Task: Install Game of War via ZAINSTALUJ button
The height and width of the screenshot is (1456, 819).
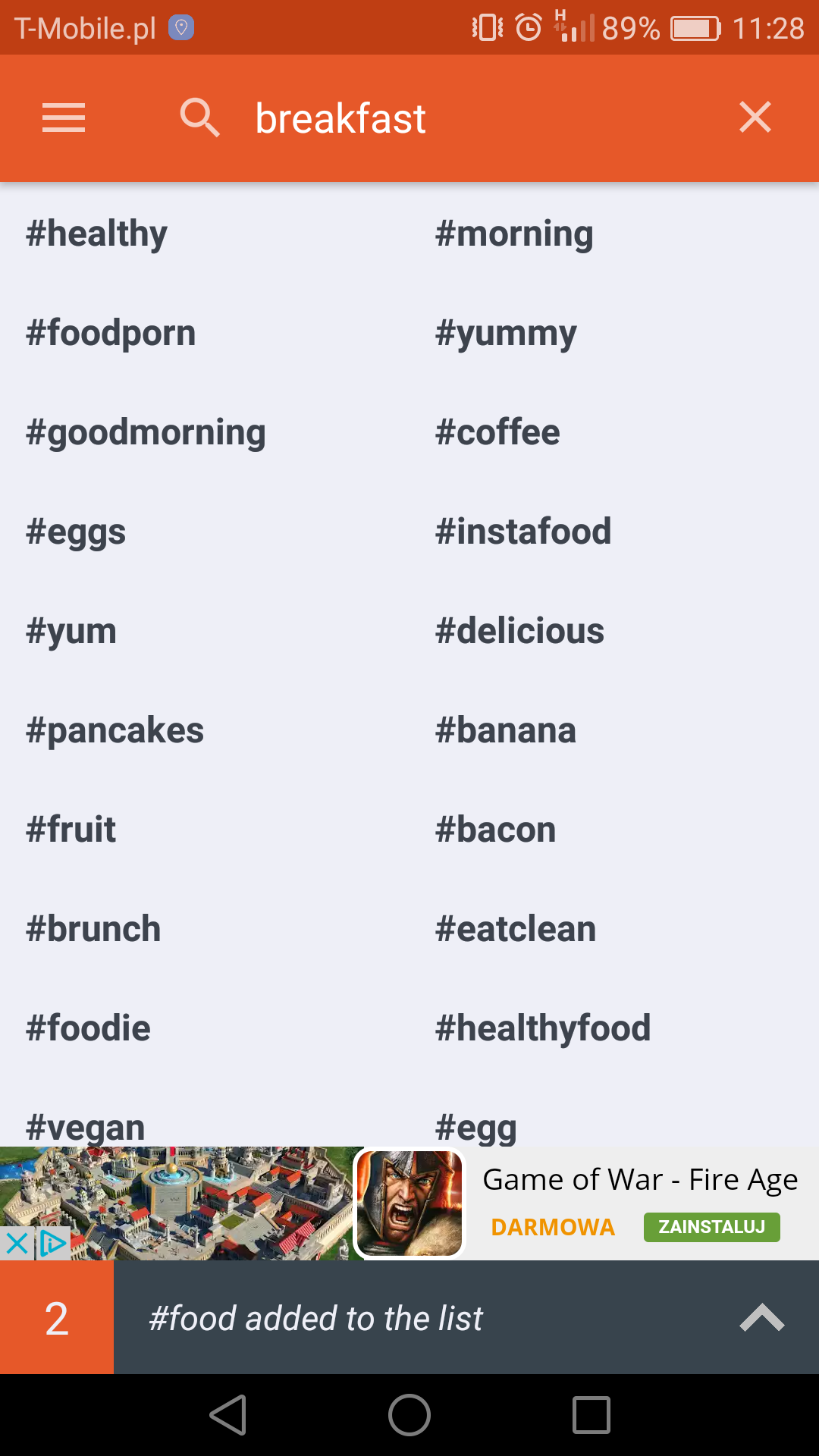Action: coord(711,1227)
